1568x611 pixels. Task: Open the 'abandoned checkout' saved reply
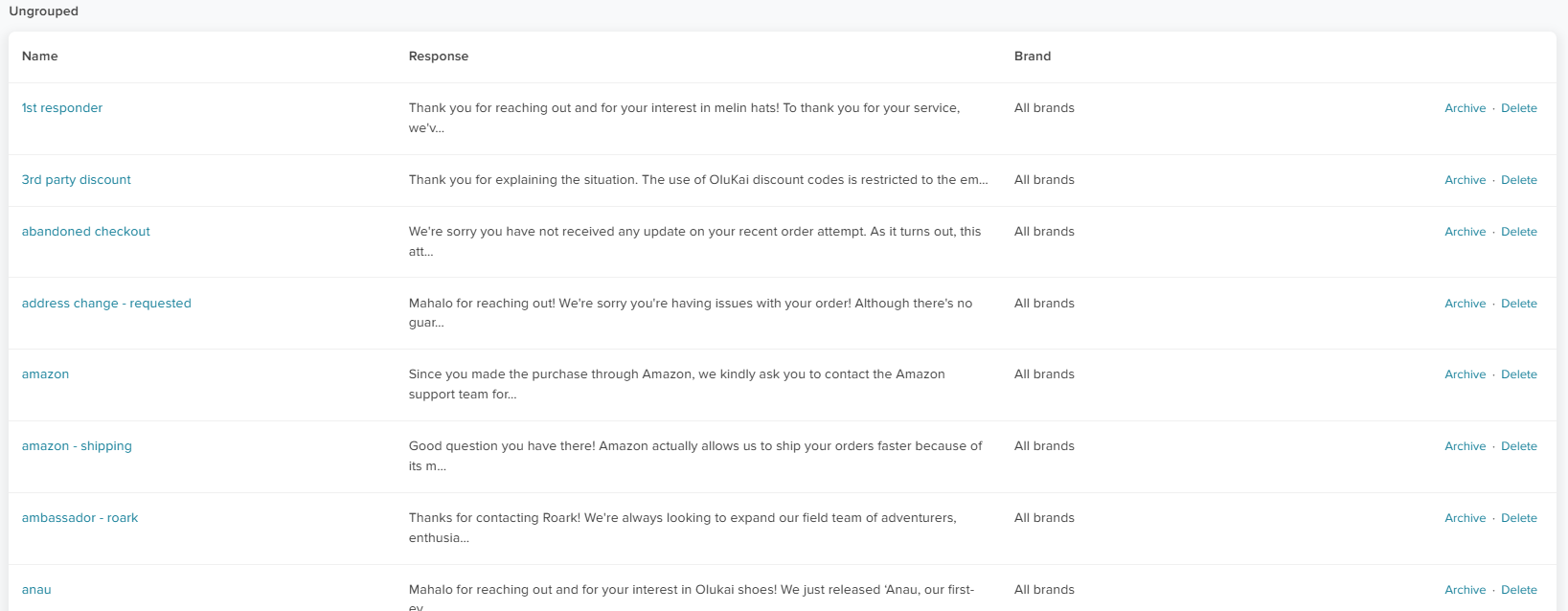click(86, 232)
